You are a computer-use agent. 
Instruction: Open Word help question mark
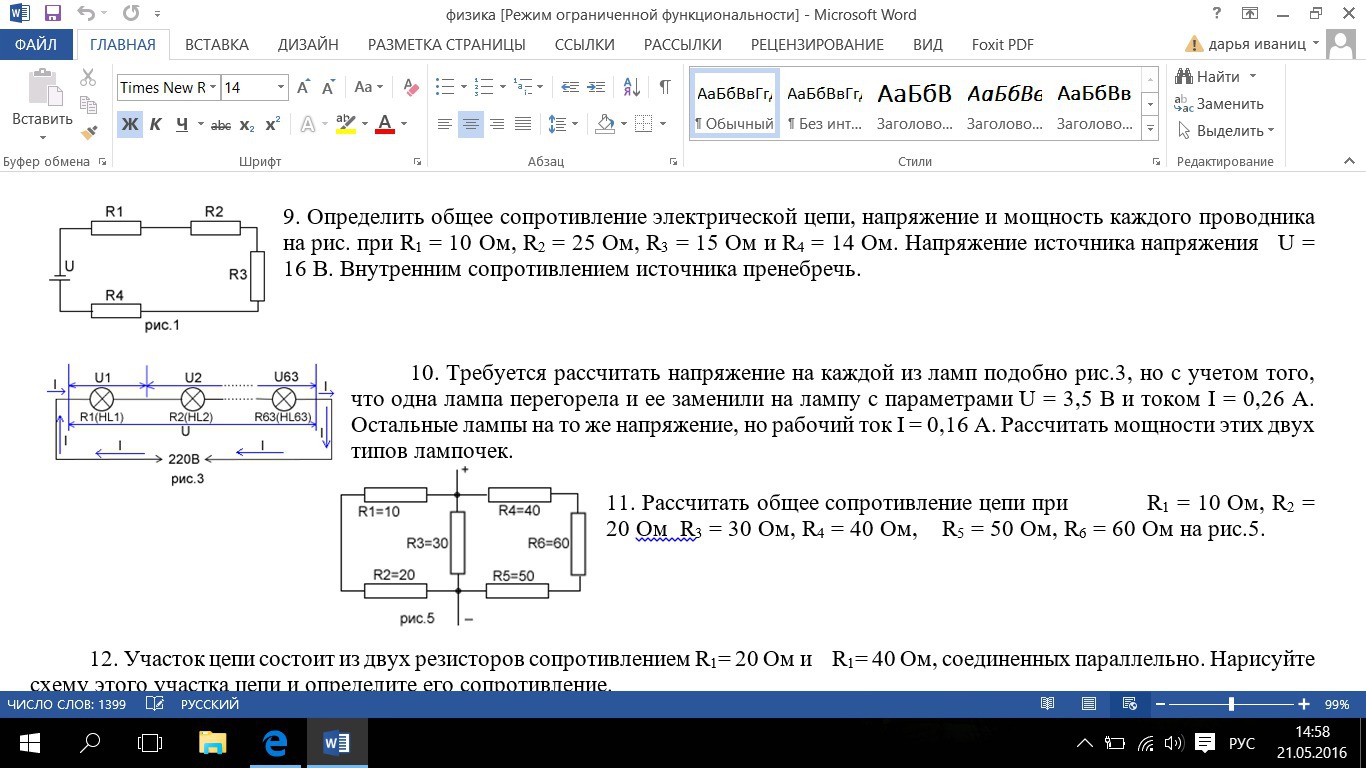click(1216, 14)
